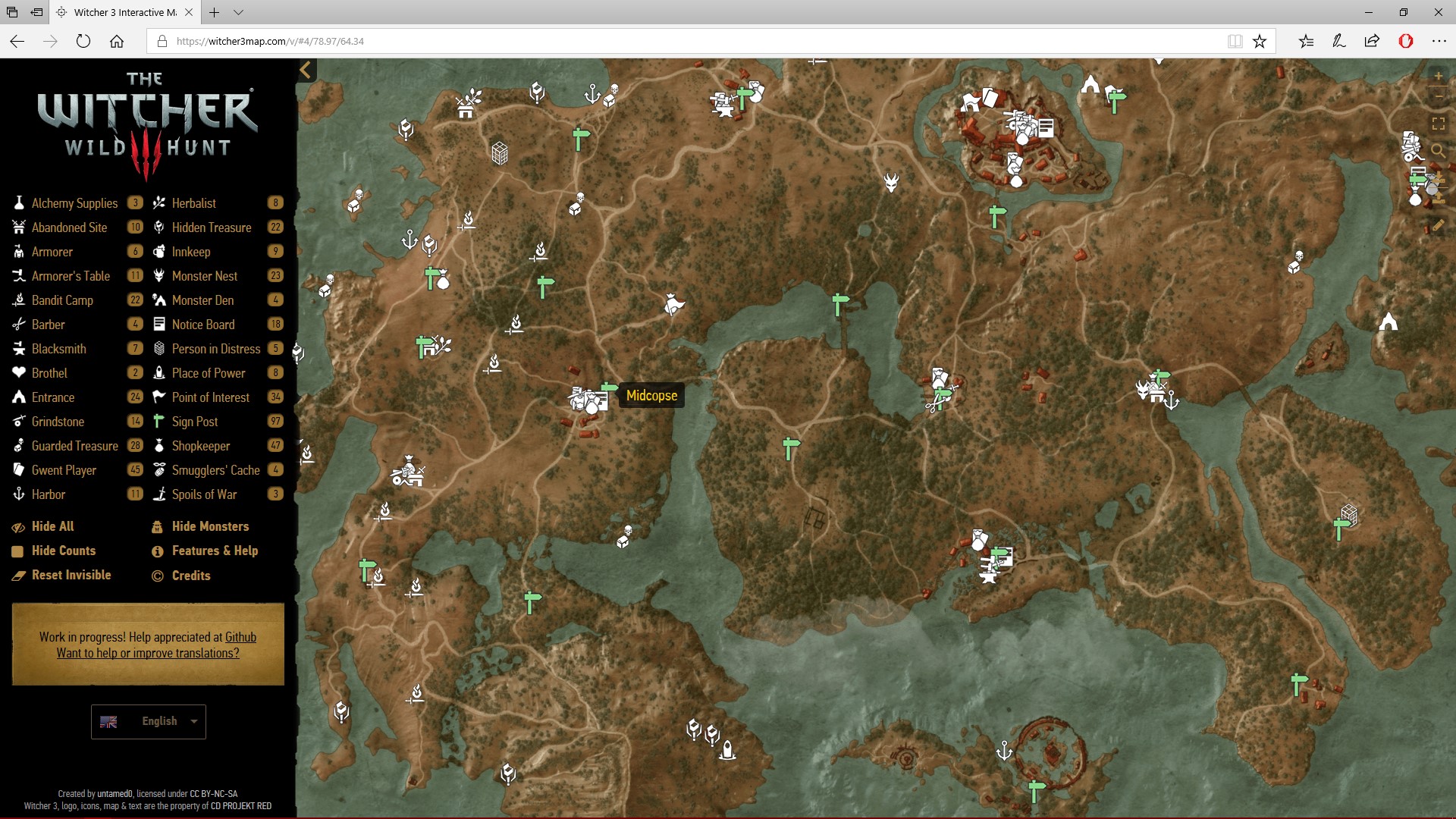Open the English language dropdown

pyautogui.click(x=149, y=721)
